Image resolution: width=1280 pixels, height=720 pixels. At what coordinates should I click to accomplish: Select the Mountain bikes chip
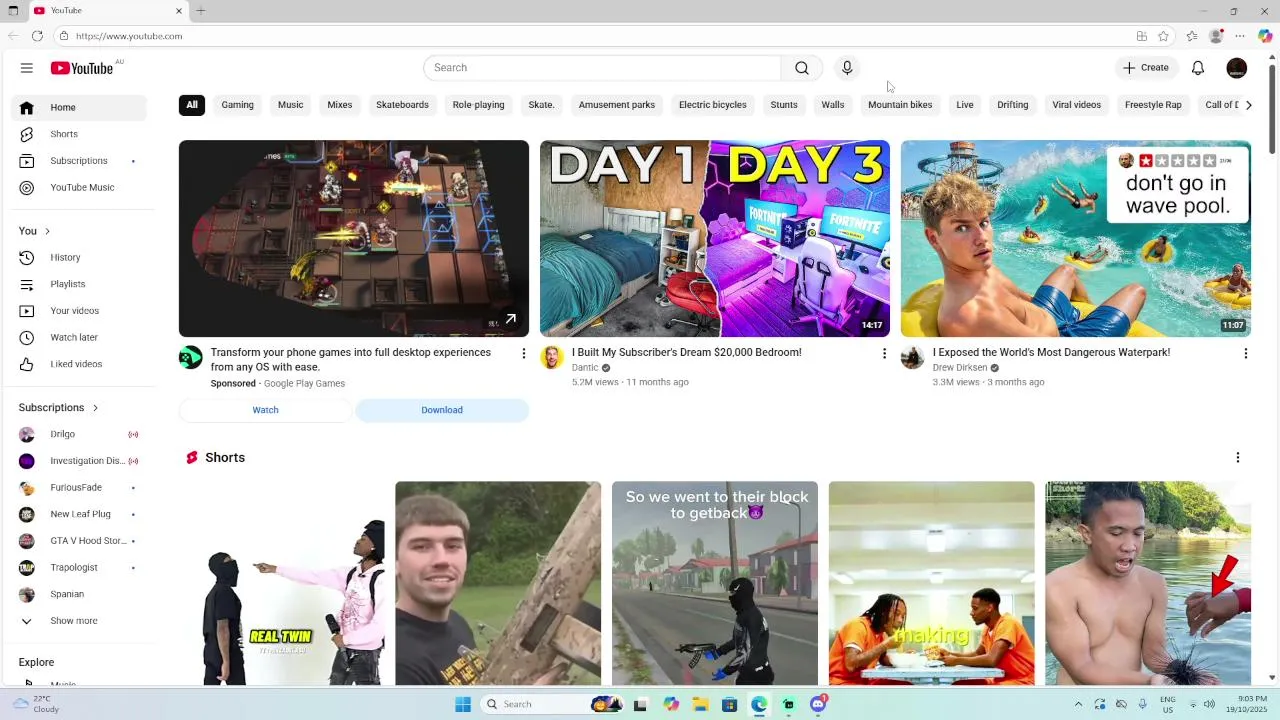coord(900,105)
